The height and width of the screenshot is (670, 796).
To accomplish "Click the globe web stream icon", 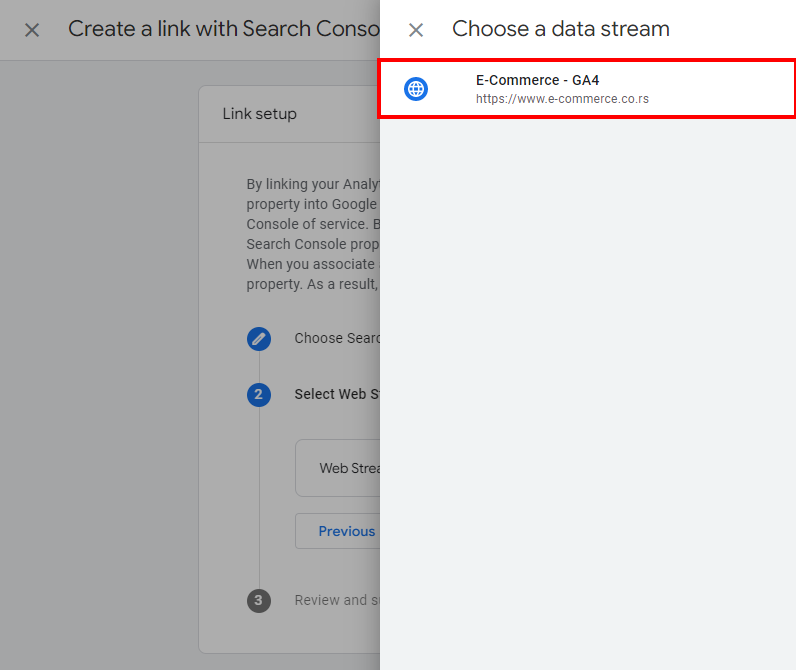I will (x=416, y=89).
